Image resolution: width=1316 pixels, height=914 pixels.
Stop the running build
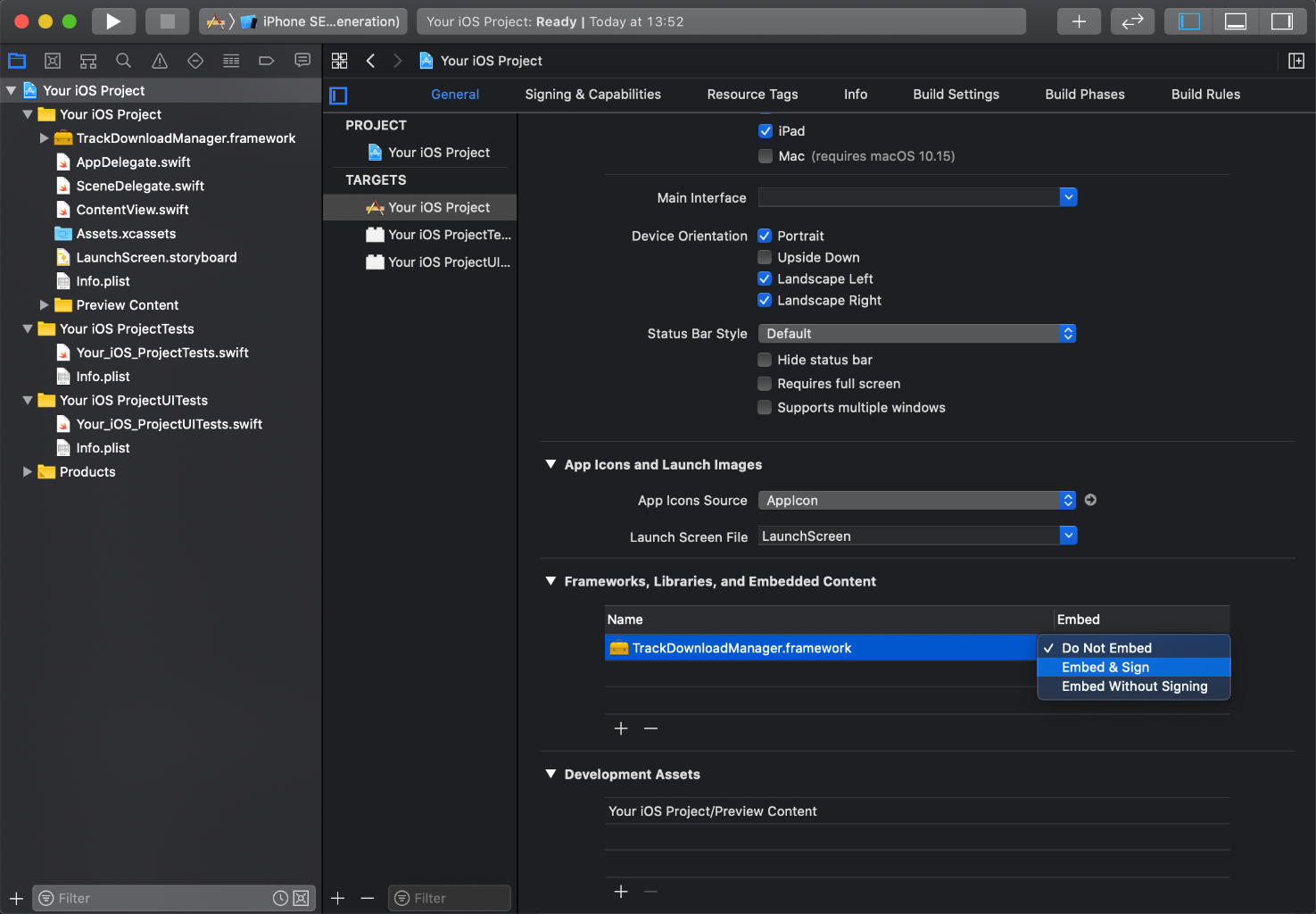[167, 21]
